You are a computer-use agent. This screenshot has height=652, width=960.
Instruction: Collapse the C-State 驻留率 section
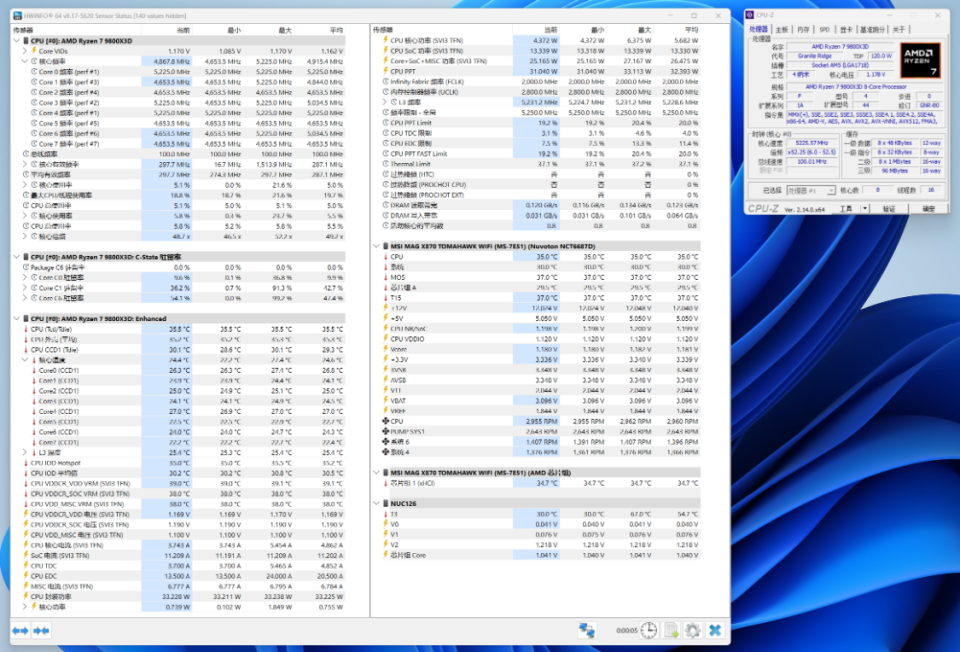[x=17, y=257]
